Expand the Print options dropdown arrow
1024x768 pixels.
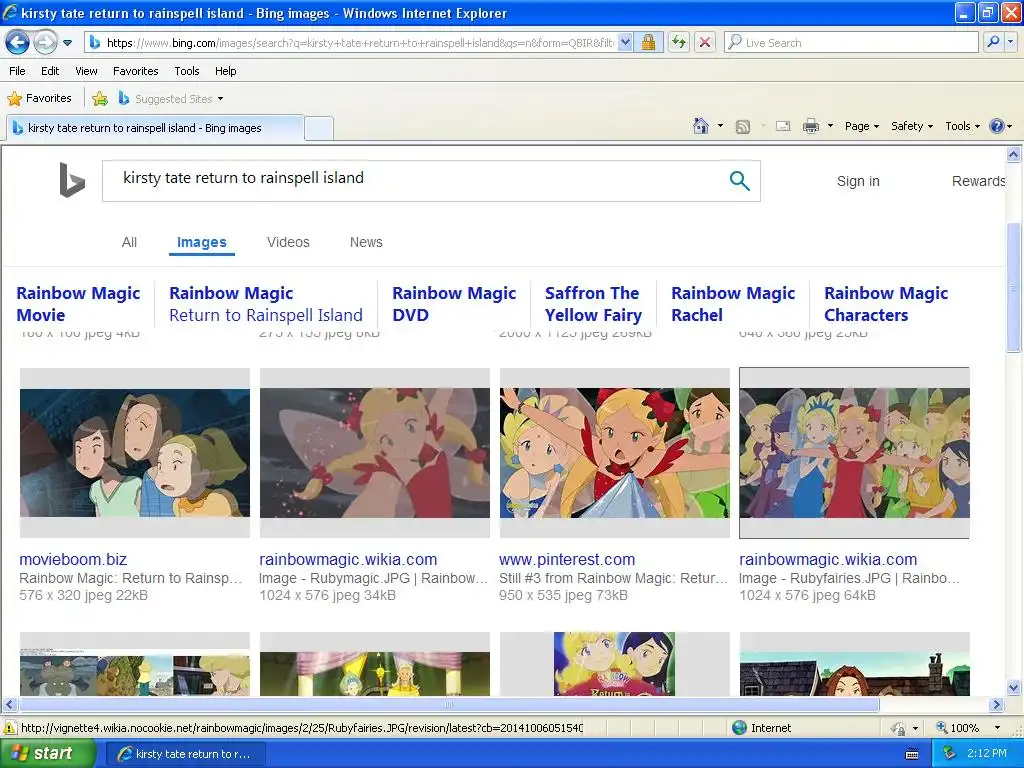pyautogui.click(x=830, y=126)
